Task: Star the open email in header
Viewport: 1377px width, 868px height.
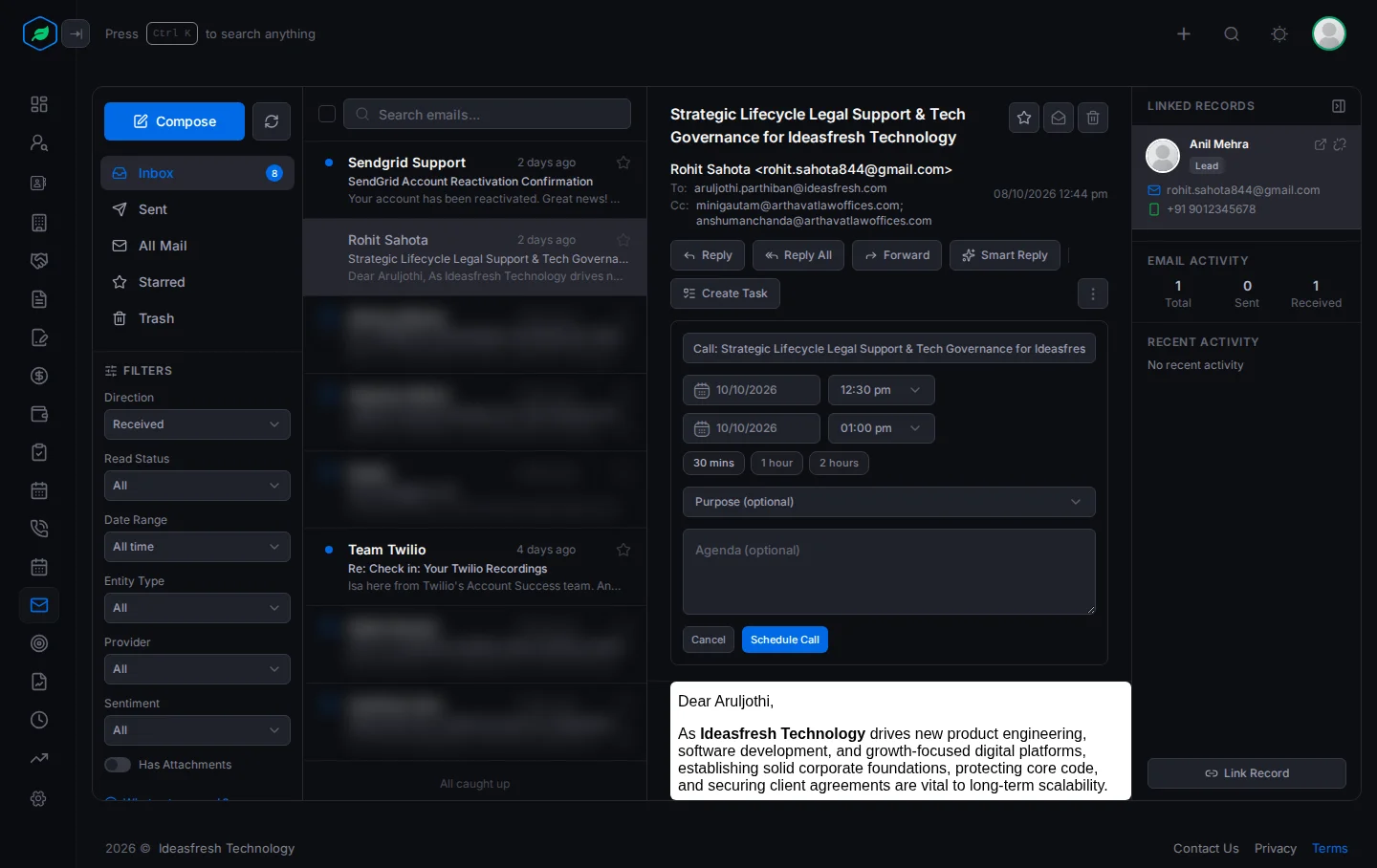Action: click(x=1024, y=118)
